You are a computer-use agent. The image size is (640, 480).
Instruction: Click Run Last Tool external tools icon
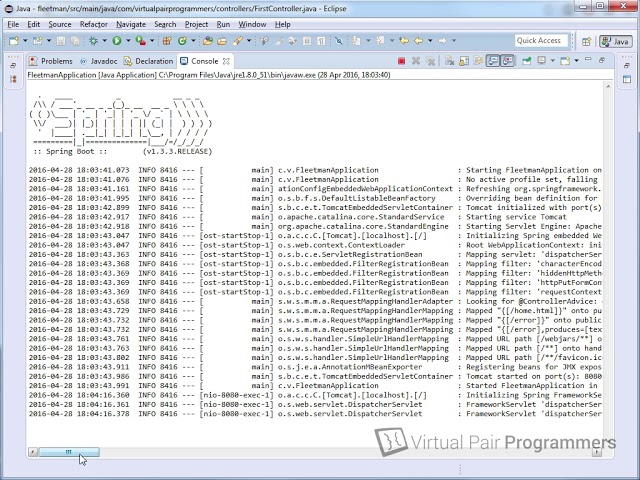(x=140, y=40)
